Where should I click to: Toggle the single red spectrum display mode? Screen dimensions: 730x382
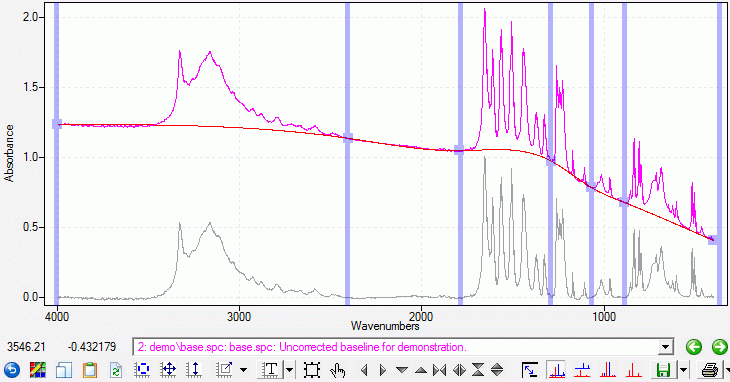(x=633, y=370)
